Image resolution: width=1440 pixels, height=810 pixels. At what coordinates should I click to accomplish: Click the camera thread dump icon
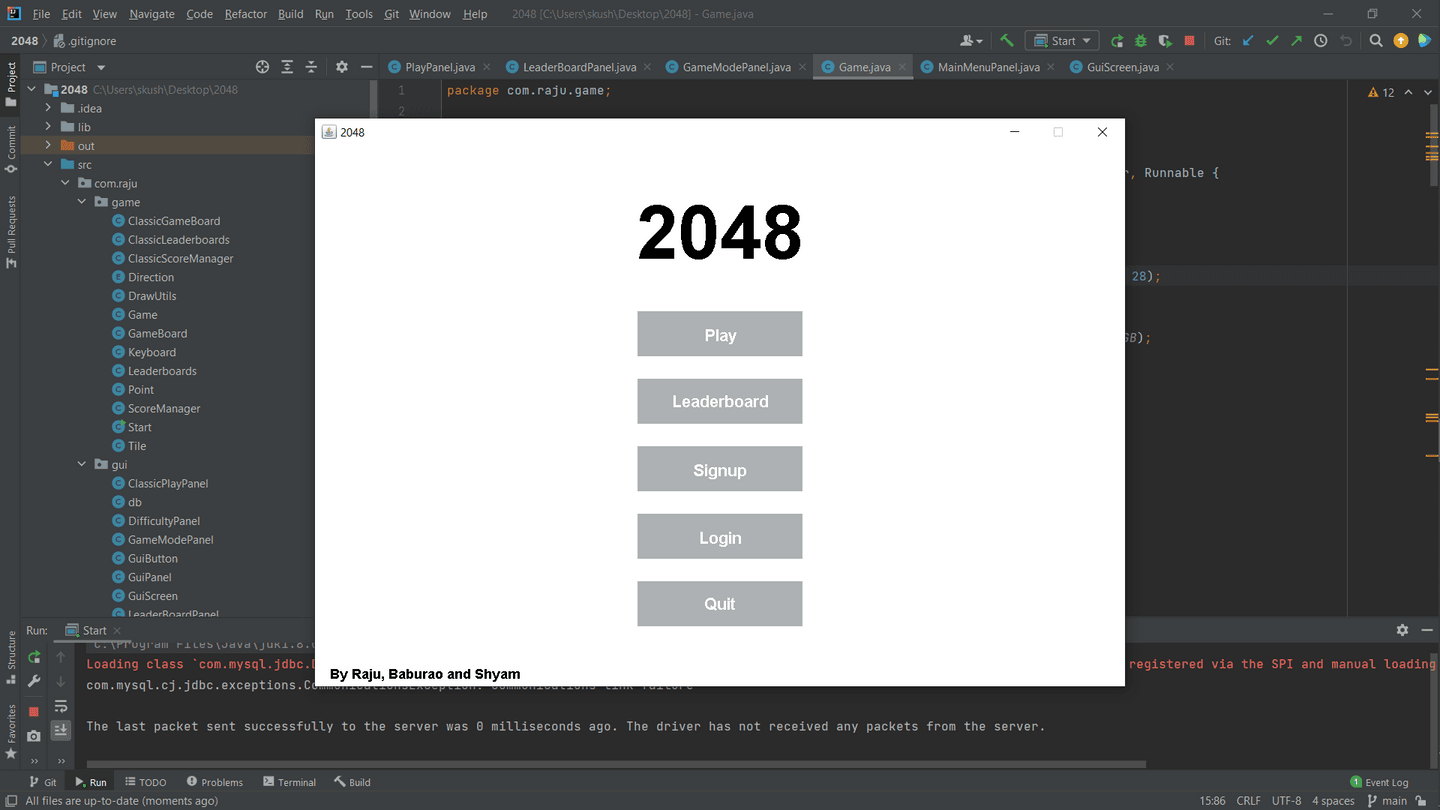point(34,736)
